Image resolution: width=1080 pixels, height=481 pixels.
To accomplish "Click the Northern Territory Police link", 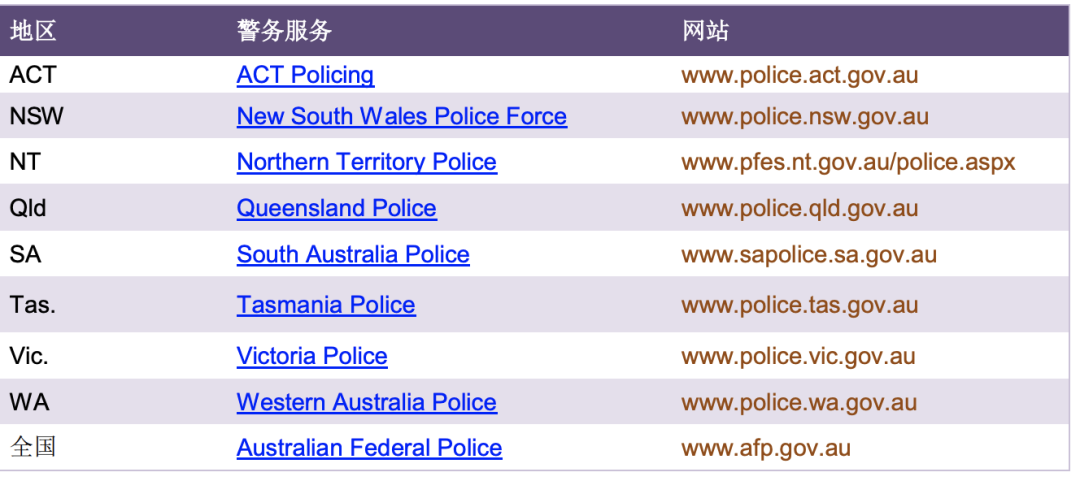I will [366, 162].
